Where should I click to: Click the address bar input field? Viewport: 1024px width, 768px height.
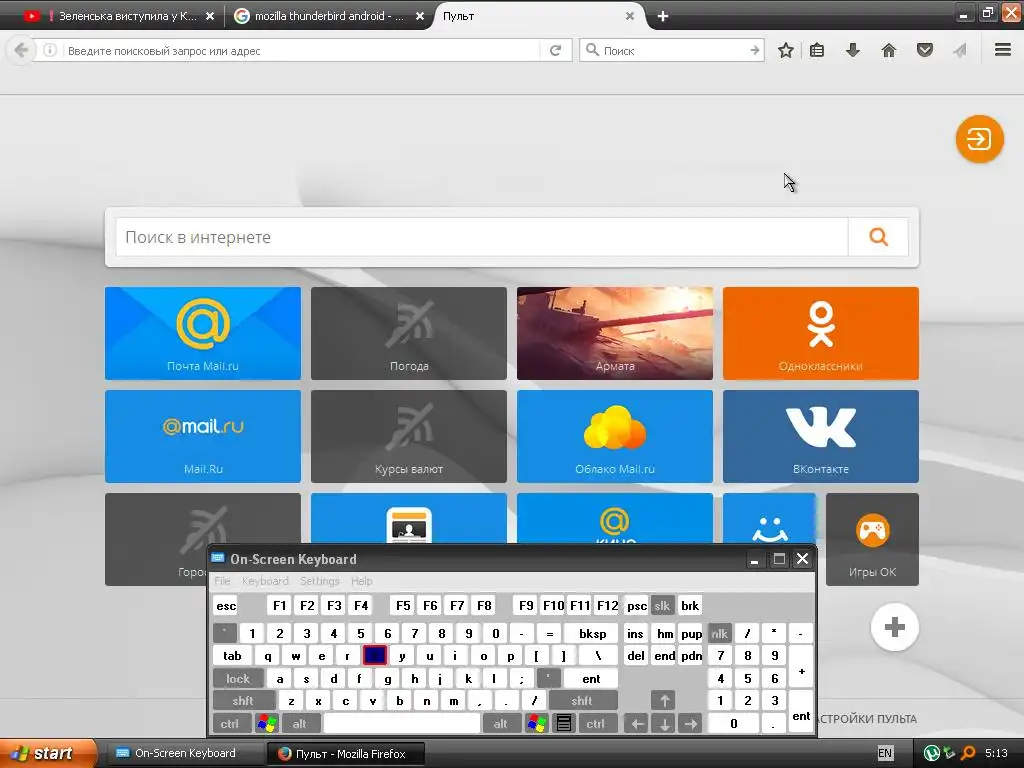[302, 50]
